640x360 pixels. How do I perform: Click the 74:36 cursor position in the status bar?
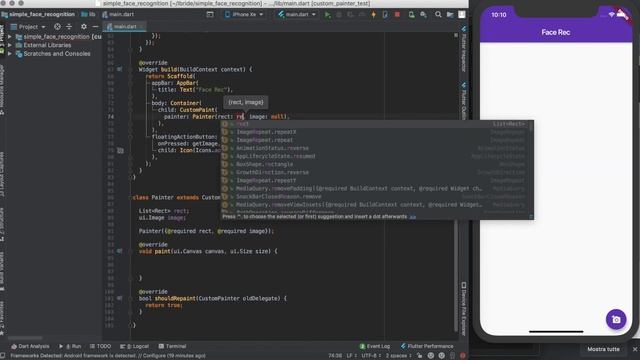tap(335, 356)
